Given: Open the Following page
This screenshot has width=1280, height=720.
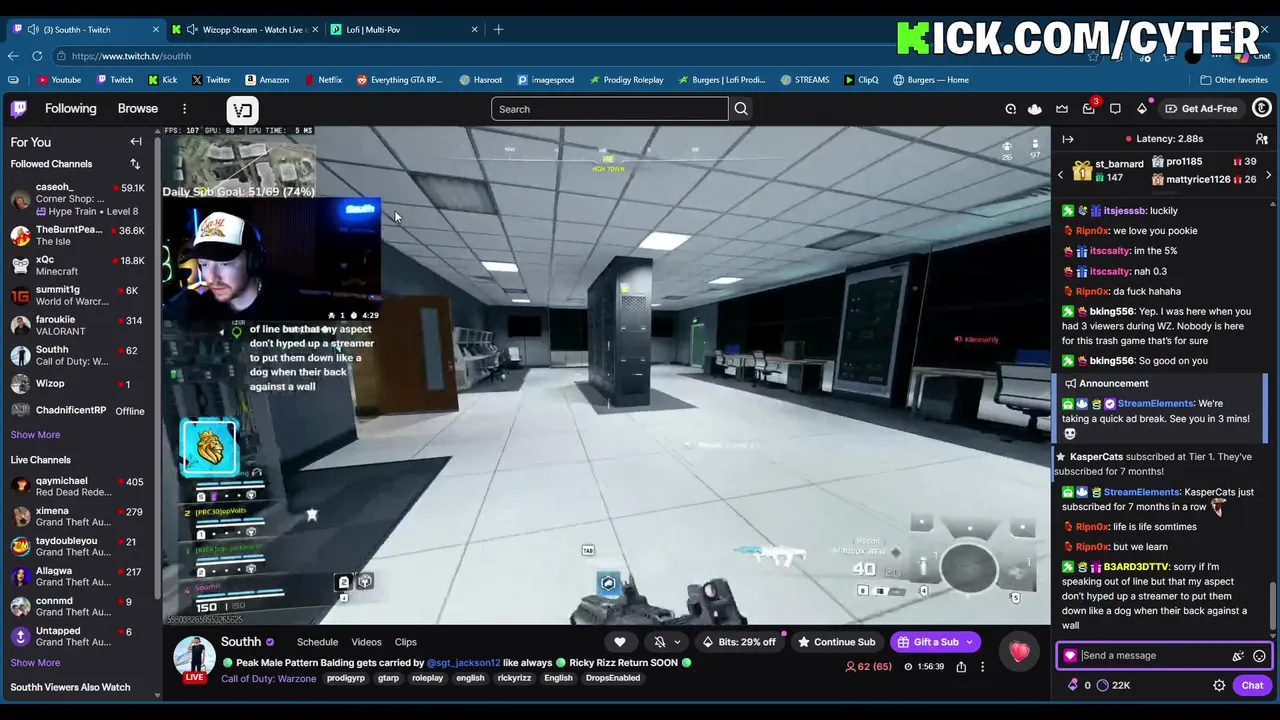Looking at the screenshot, I should 70,109.
